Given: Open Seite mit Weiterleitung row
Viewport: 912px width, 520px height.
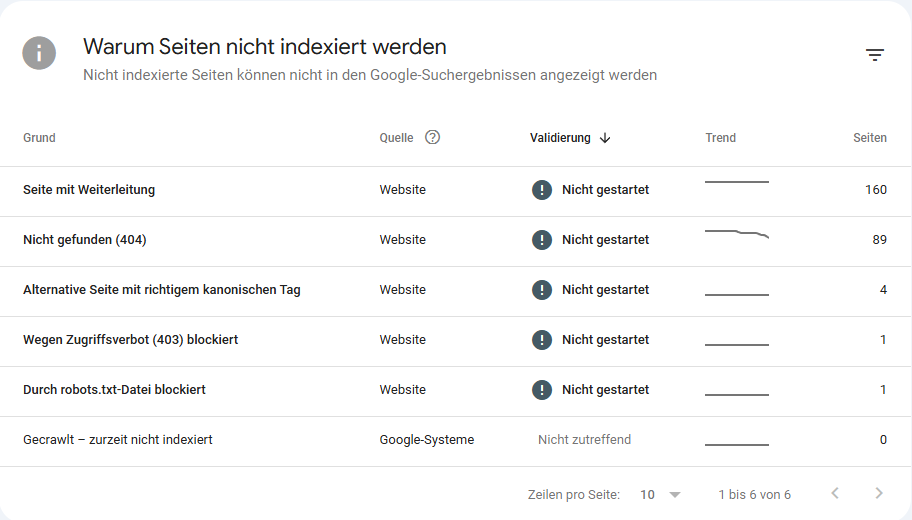Looking at the screenshot, I should coord(456,191).
